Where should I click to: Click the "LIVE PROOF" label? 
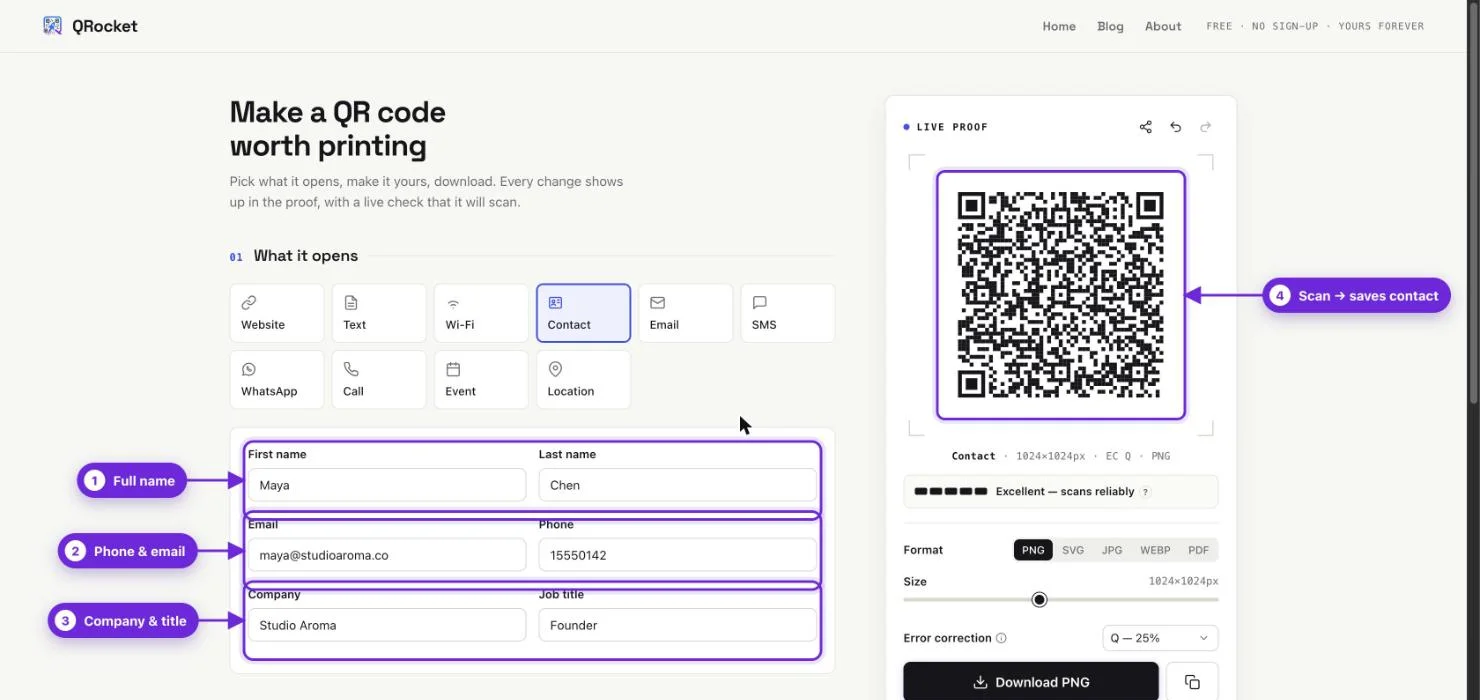[952, 127]
